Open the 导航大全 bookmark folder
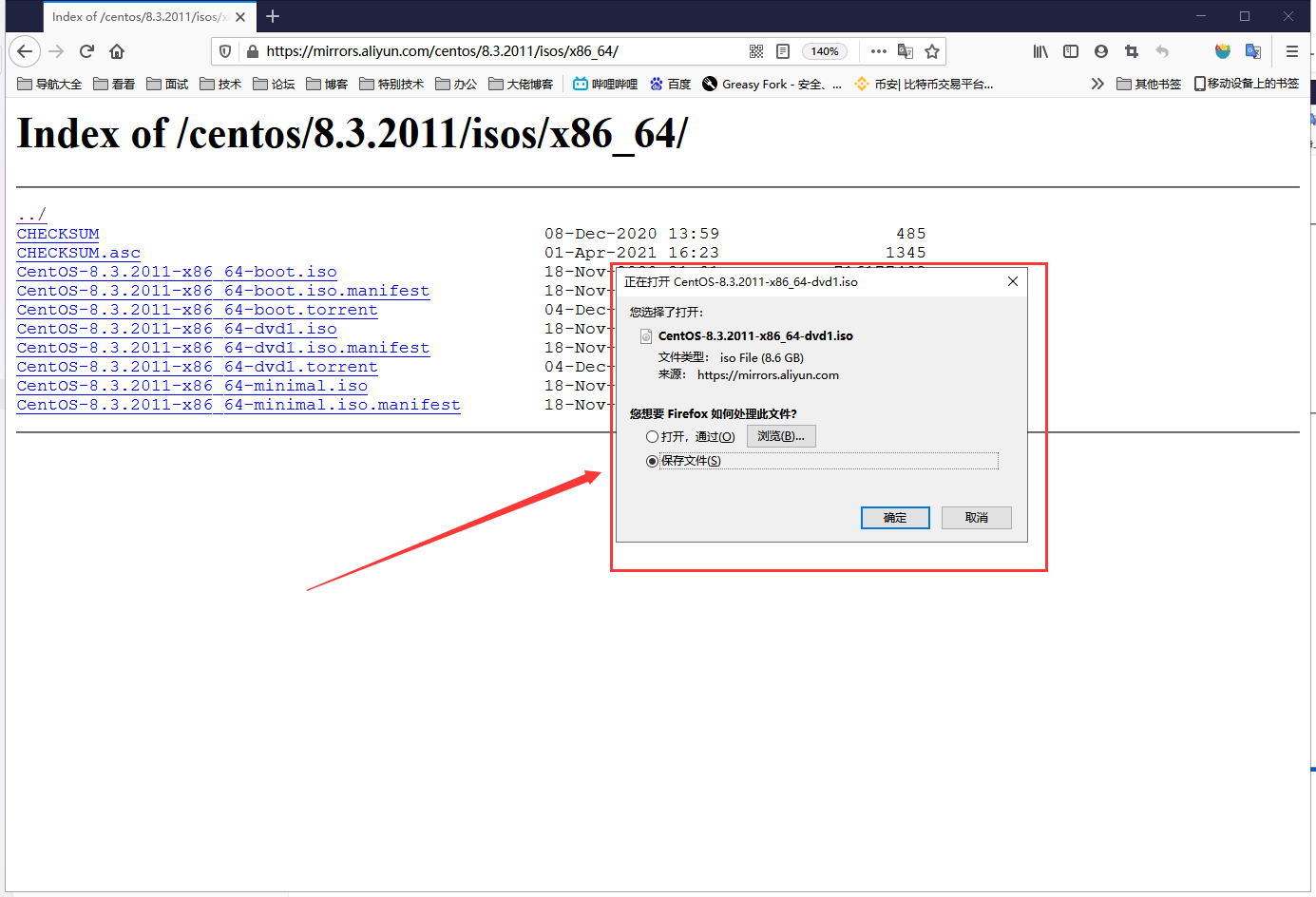Screen dimensions: 1316x897 coord(49,84)
